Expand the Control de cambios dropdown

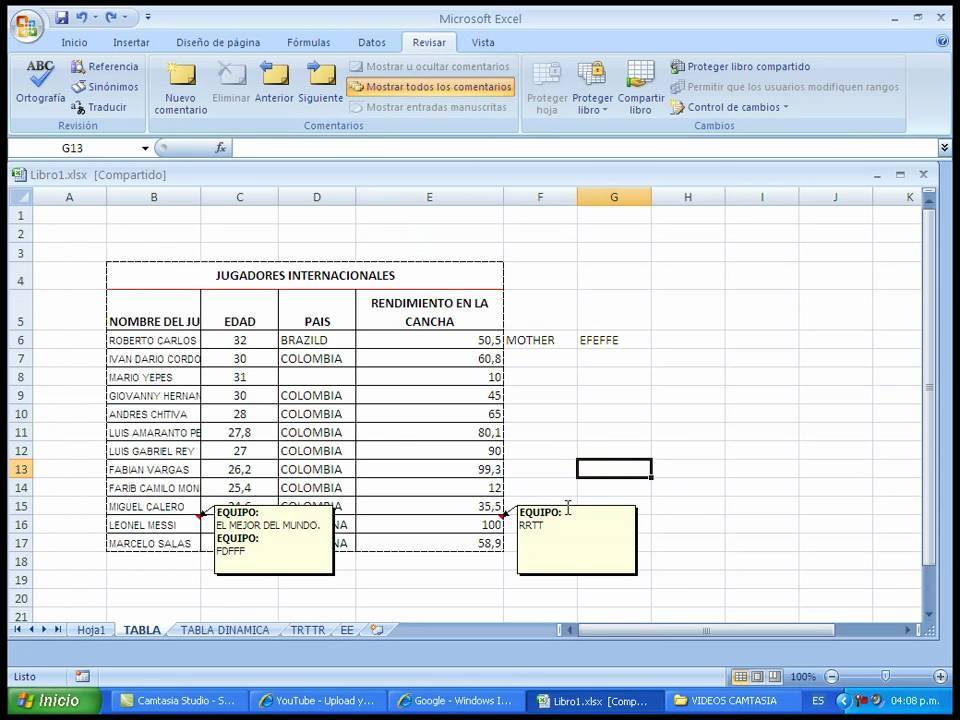[730, 107]
